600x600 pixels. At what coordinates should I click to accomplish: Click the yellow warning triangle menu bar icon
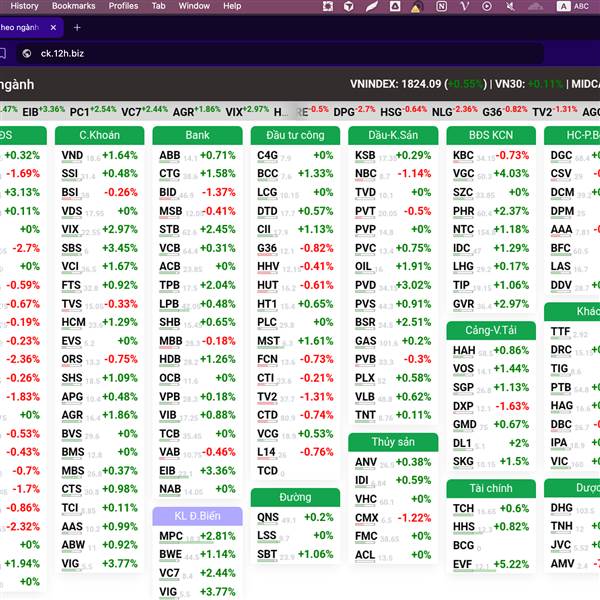[416, 7]
